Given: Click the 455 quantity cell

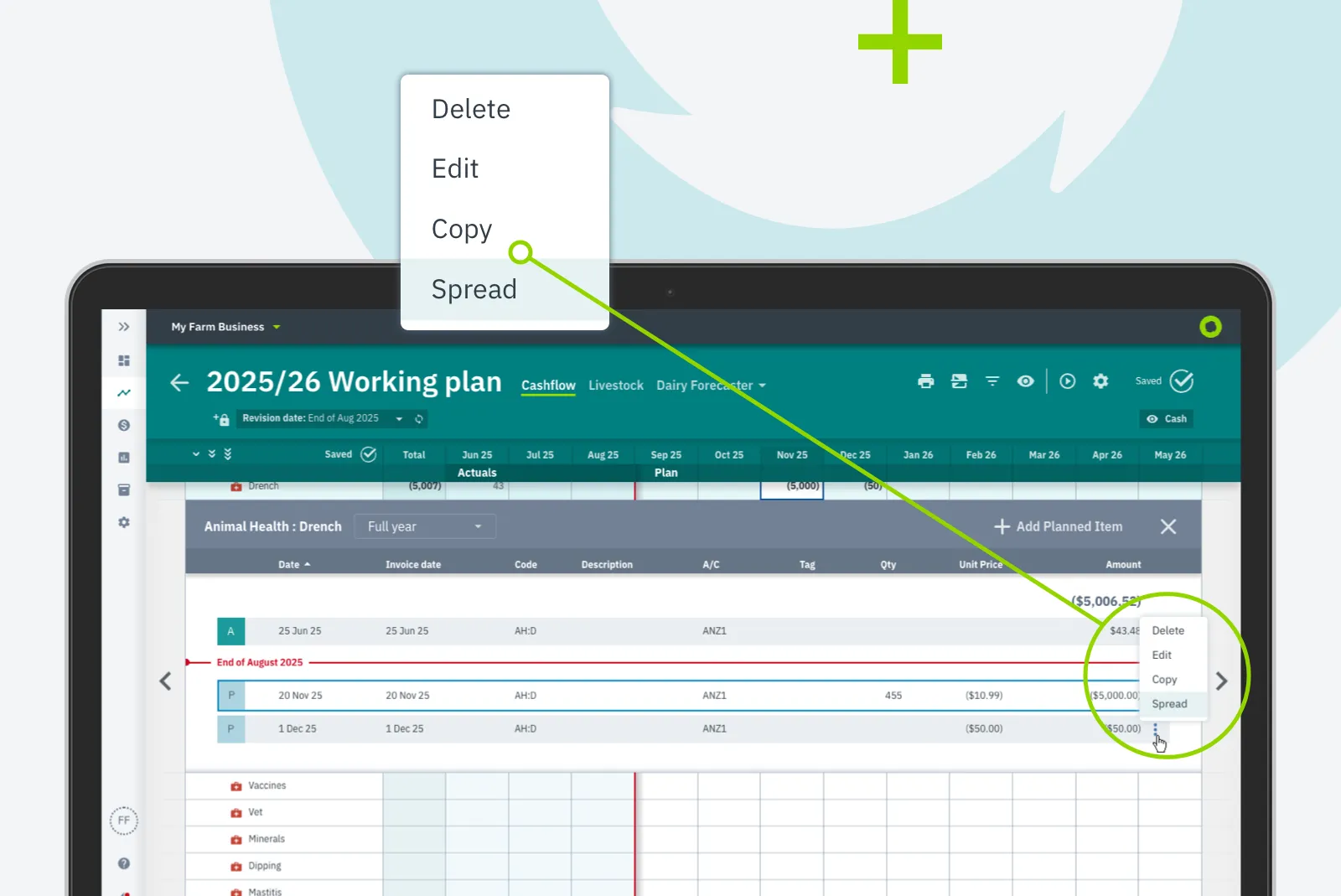Looking at the screenshot, I should (x=893, y=696).
